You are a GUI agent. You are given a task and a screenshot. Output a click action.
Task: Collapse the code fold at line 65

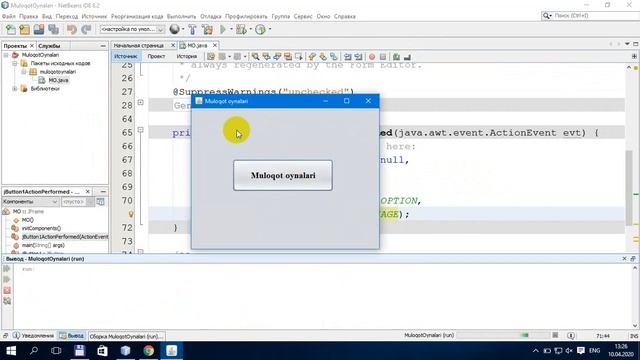140,130
